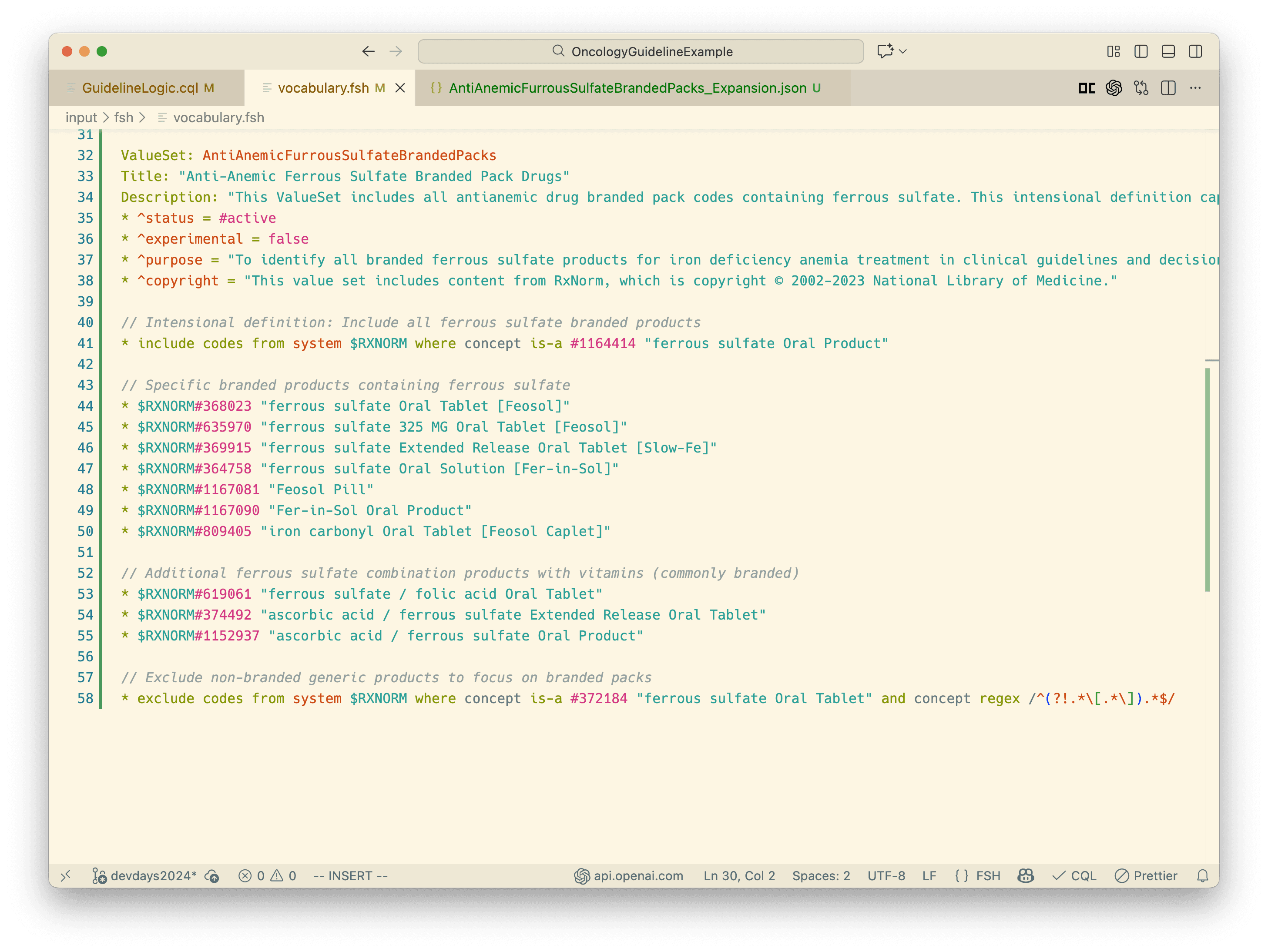Click the cloud sync icon beside devdays2024 branch
Screen dimensions: 1268x952
tap(212, 876)
